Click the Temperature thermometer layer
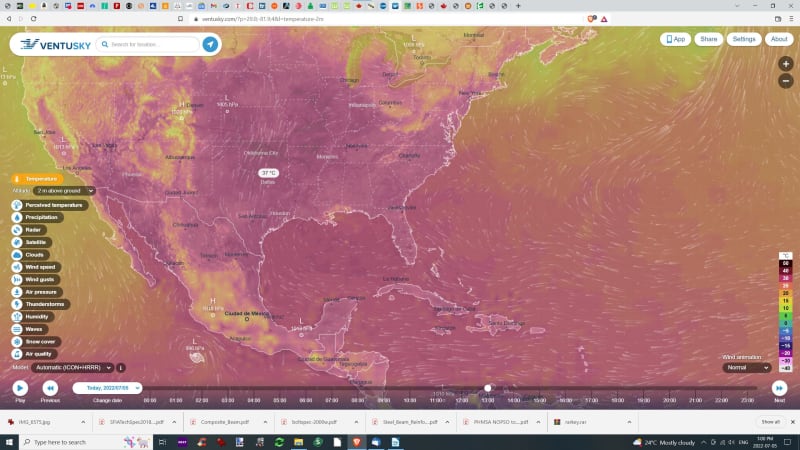800x450 pixels. tap(37, 179)
